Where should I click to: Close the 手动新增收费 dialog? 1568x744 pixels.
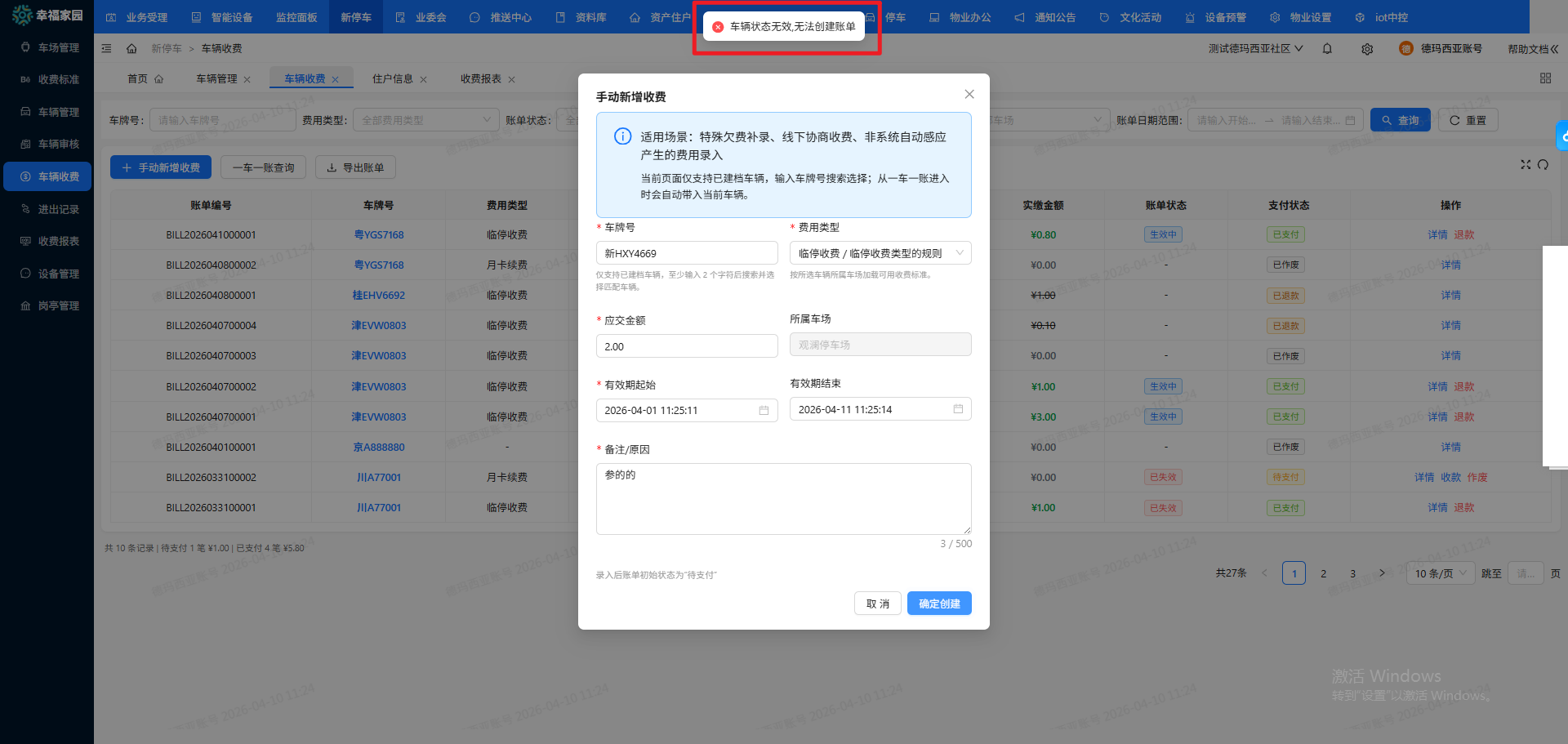(969, 95)
